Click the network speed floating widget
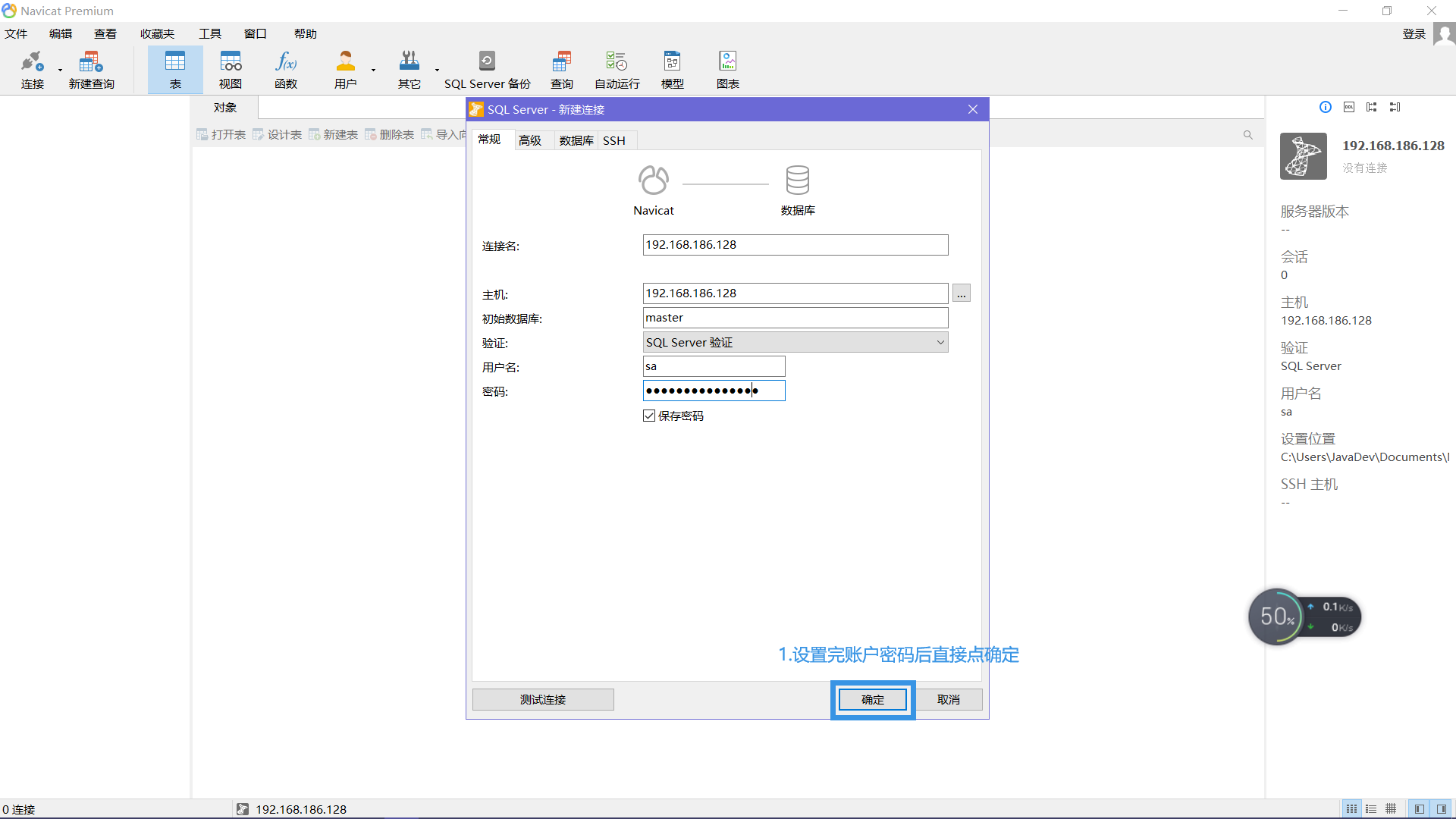Screen dimensions: 1456x819 1305,617
